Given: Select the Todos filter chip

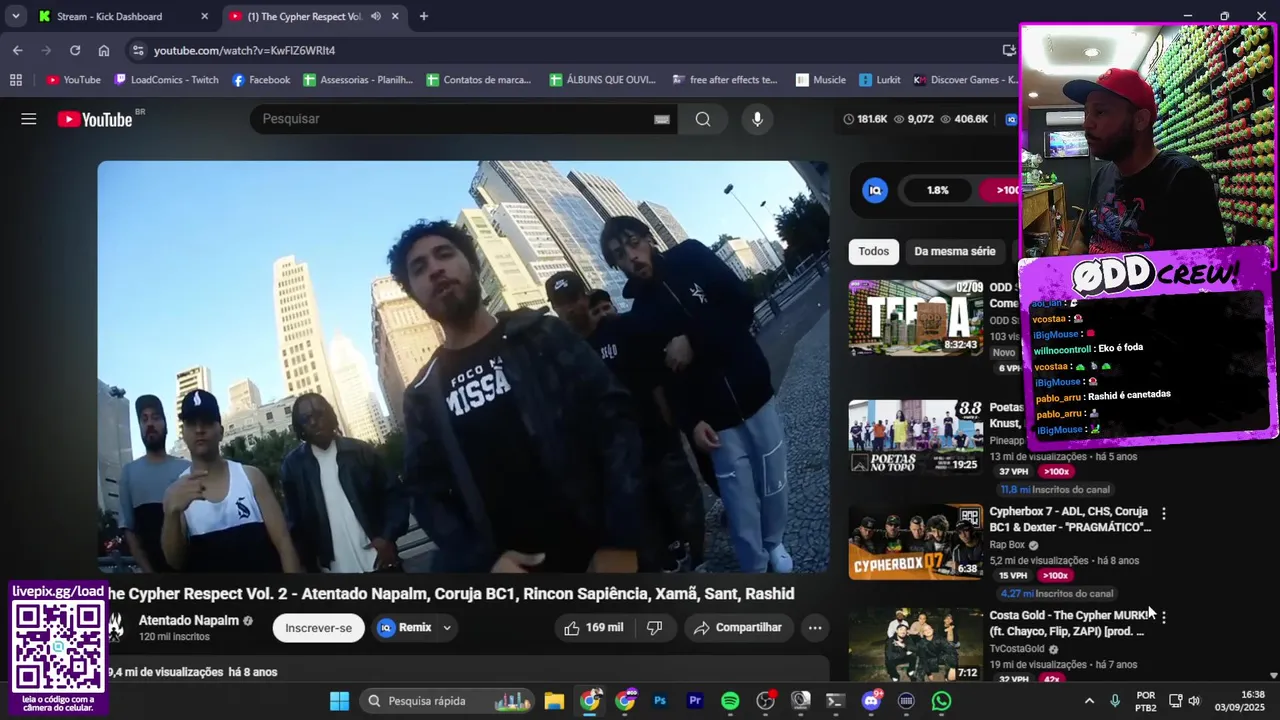Looking at the screenshot, I should tap(873, 251).
